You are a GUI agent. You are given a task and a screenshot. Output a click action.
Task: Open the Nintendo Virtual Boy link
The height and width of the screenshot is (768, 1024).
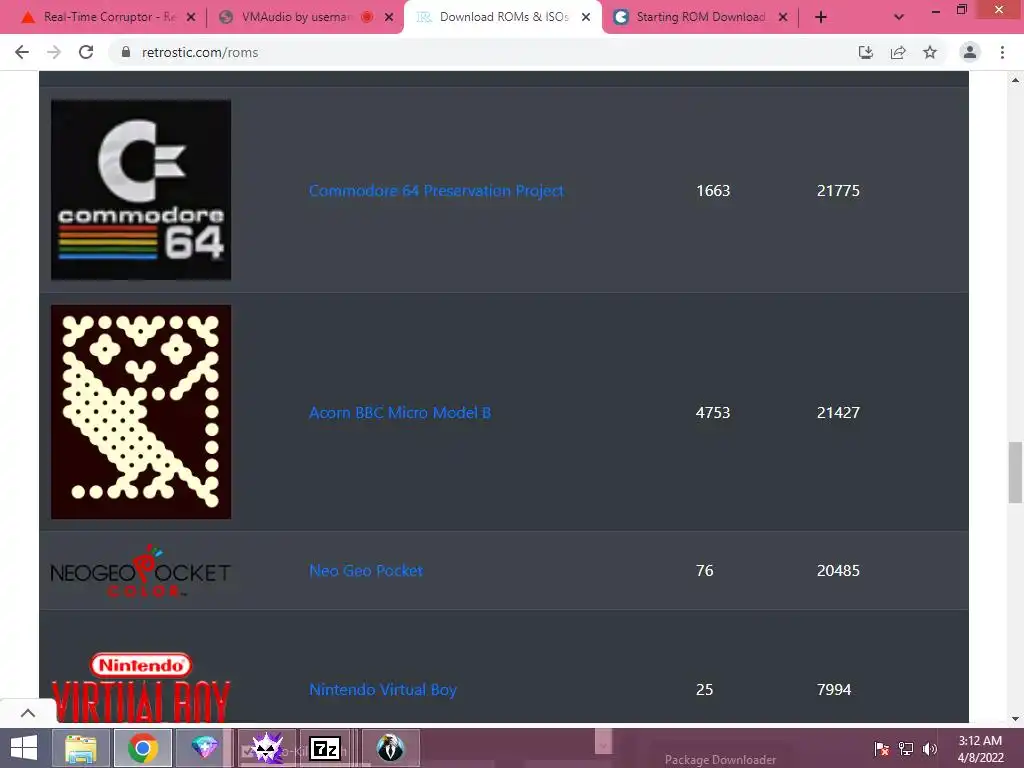(383, 690)
